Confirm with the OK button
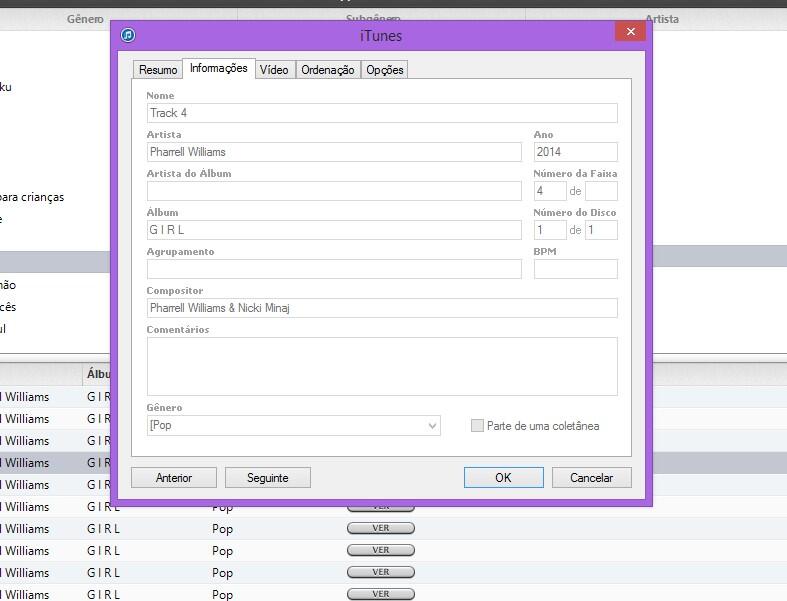This screenshot has width=787, height=601. click(503, 477)
